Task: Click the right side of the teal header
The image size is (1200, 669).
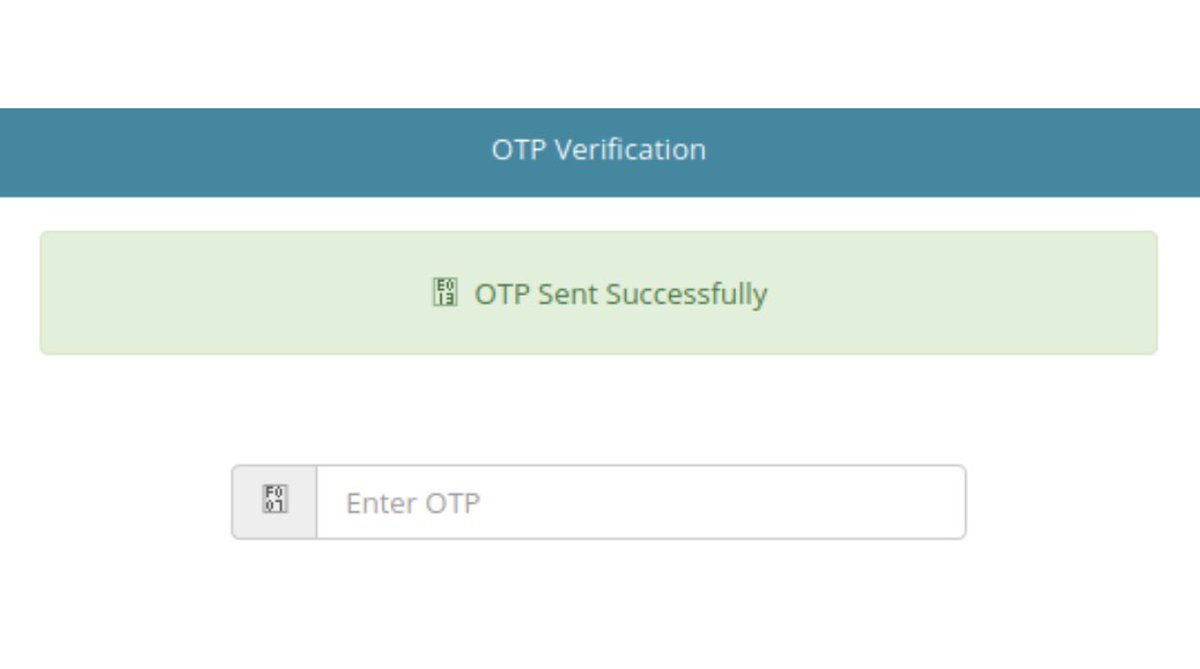Action: (1000, 152)
